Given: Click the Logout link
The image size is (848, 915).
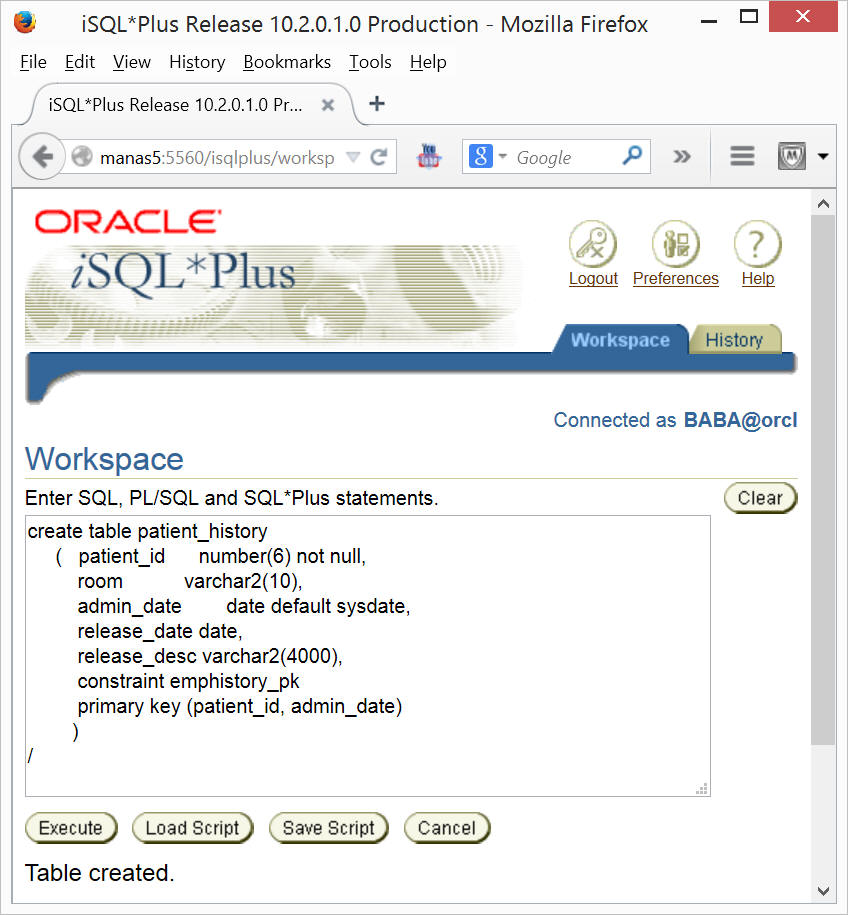Looking at the screenshot, I should tap(593, 279).
